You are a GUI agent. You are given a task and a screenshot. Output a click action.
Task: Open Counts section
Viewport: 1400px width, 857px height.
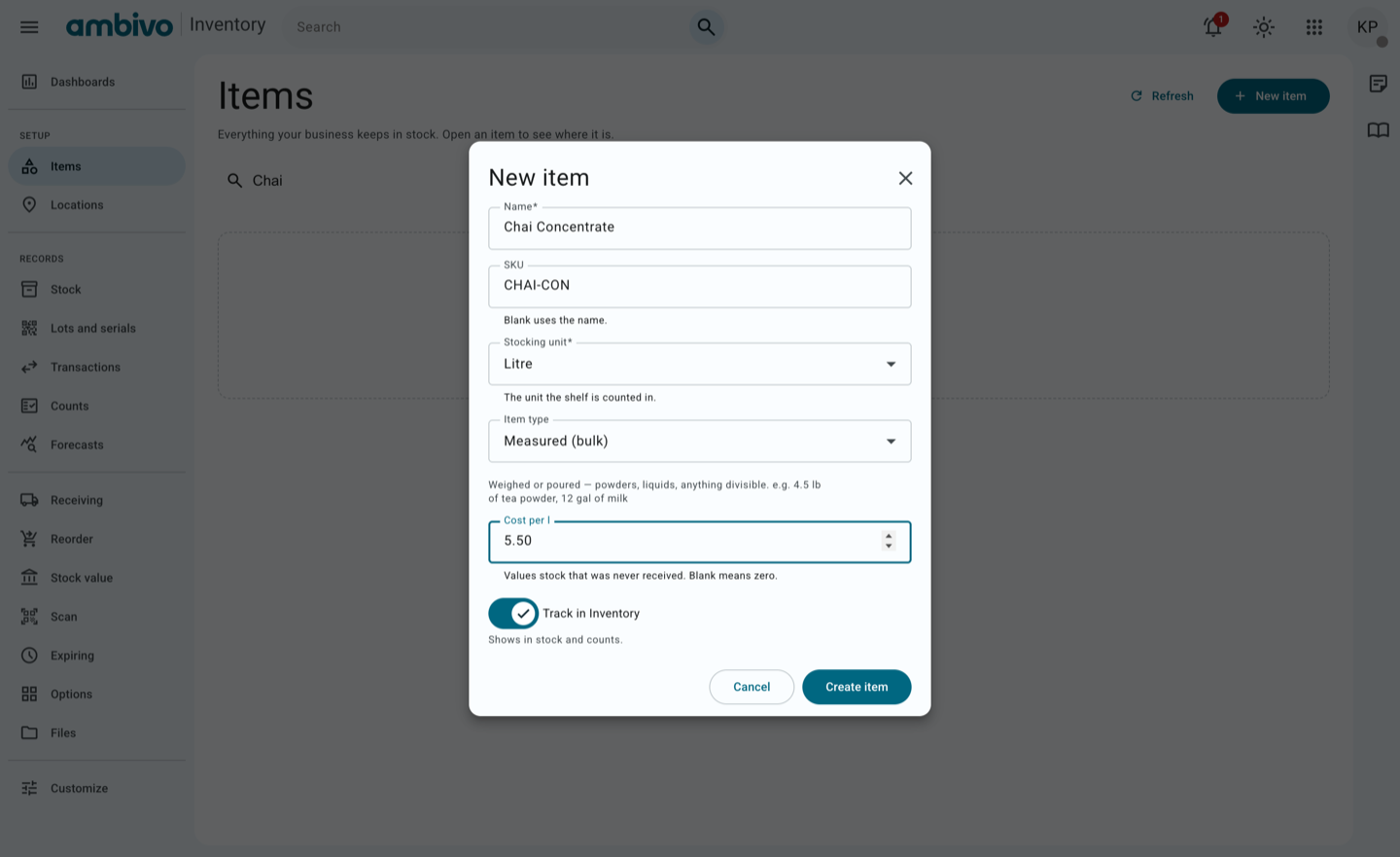point(96,407)
